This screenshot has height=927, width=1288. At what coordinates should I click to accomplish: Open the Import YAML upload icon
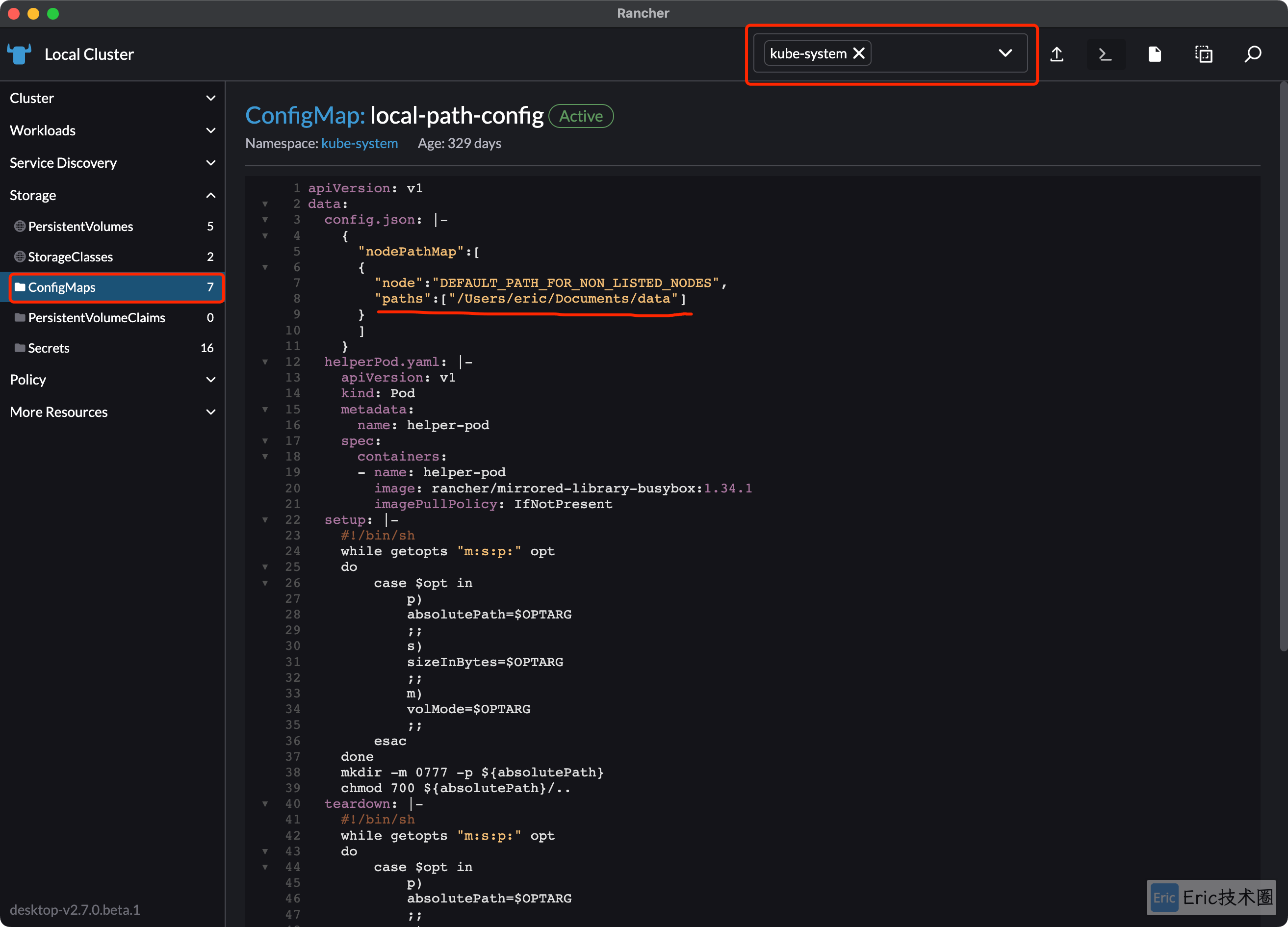click(1056, 54)
